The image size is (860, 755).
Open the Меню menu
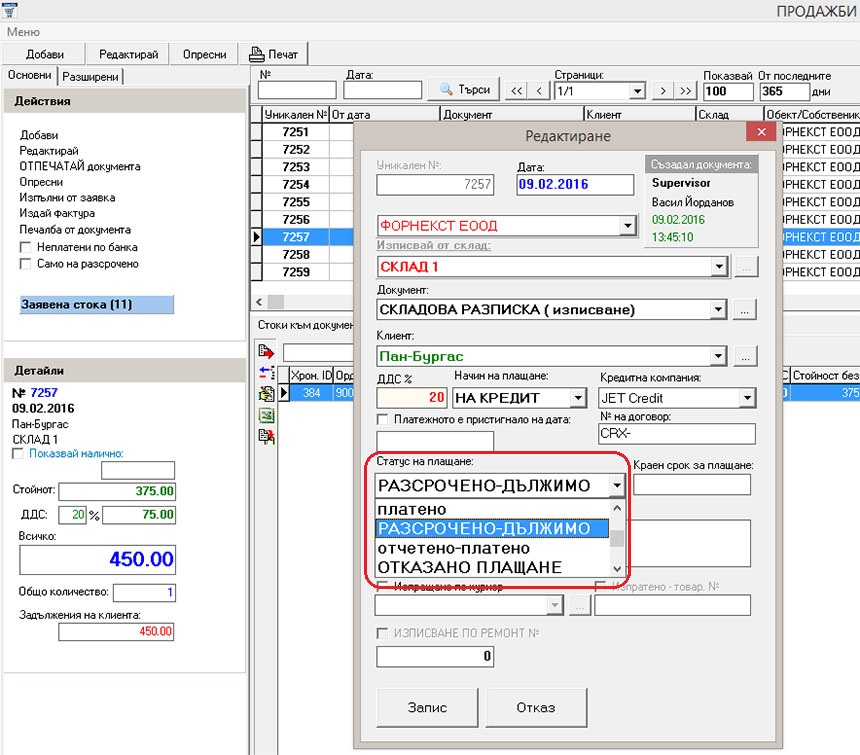point(23,32)
